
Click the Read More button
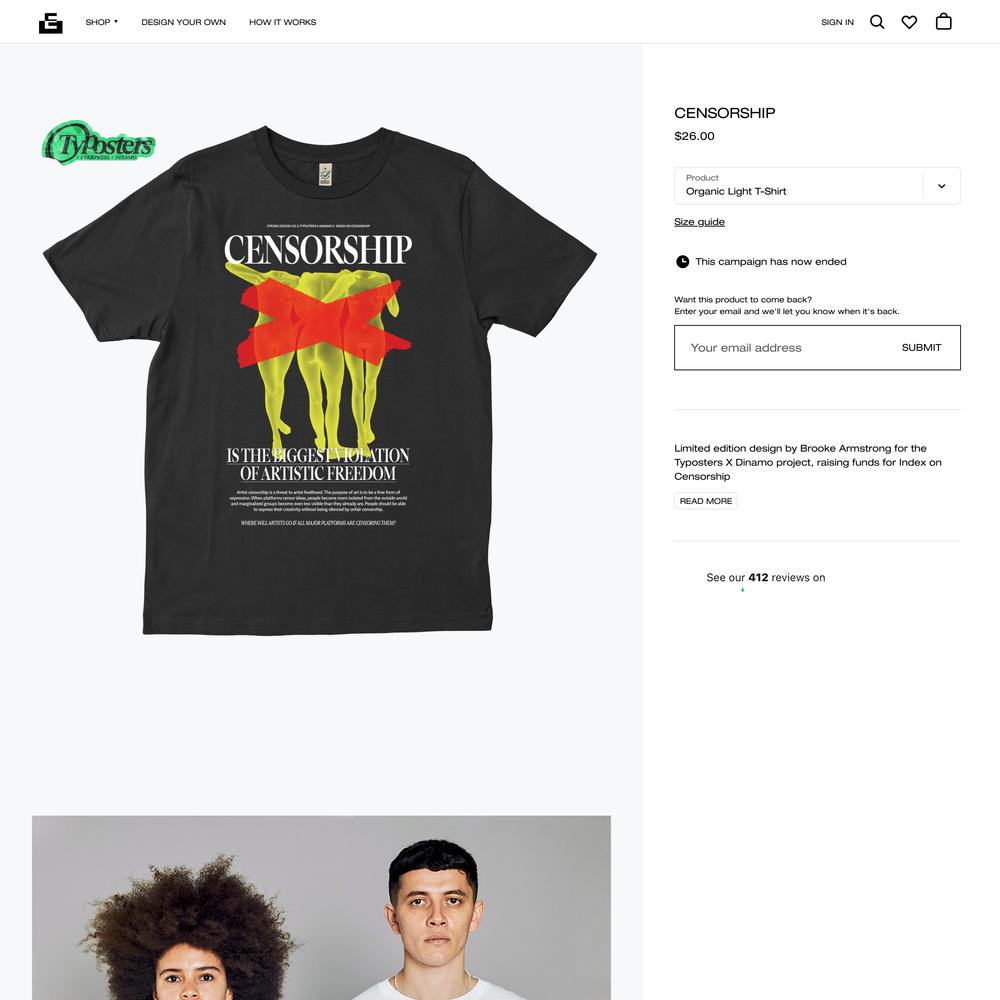(705, 501)
